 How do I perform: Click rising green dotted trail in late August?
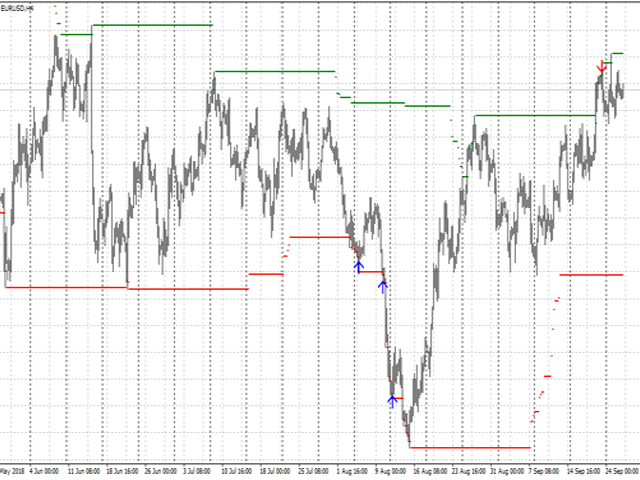pyautogui.click(x=461, y=150)
